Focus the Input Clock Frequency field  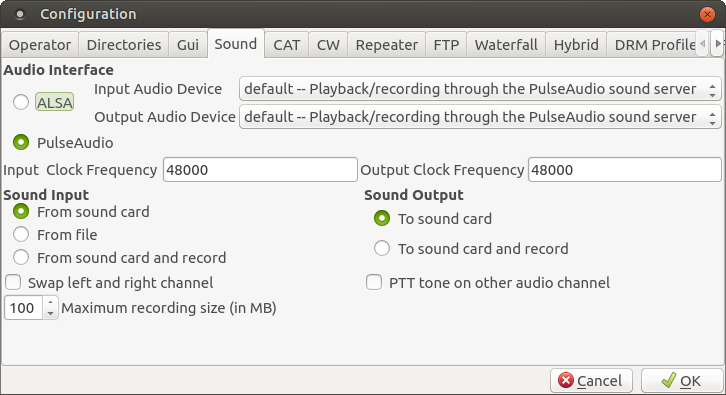pos(260,170)
